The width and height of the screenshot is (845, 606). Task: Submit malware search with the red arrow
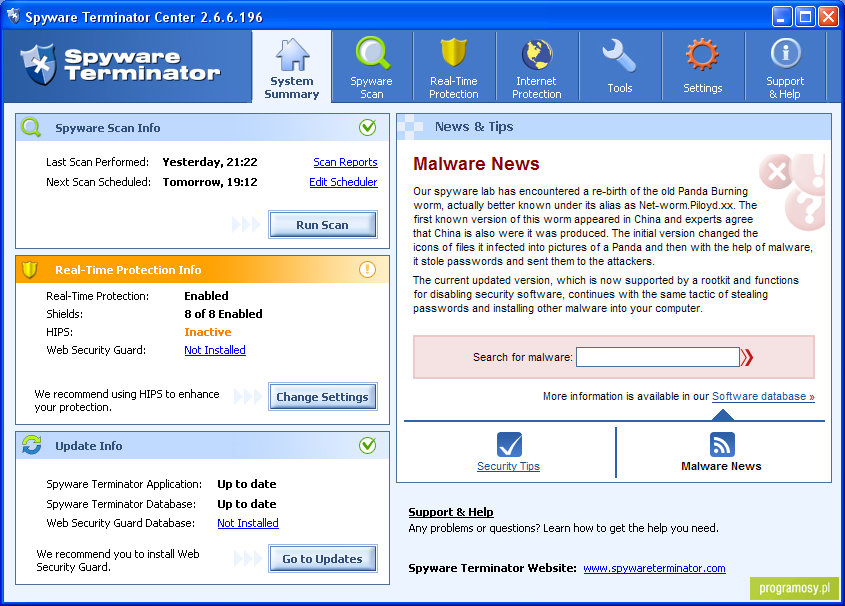click(x=747, y=357)
